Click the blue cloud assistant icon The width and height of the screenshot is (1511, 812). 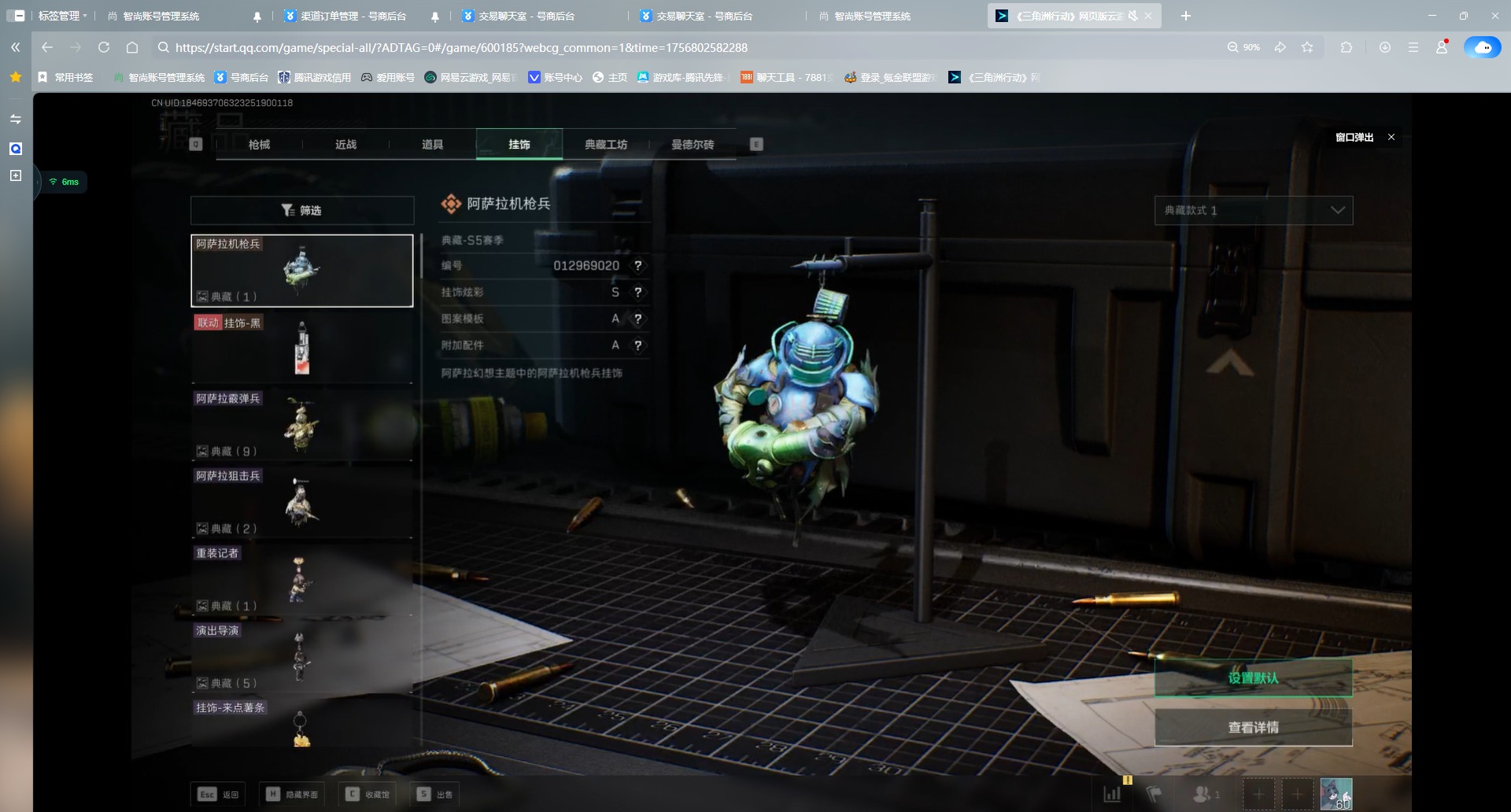click(1482, 47)
